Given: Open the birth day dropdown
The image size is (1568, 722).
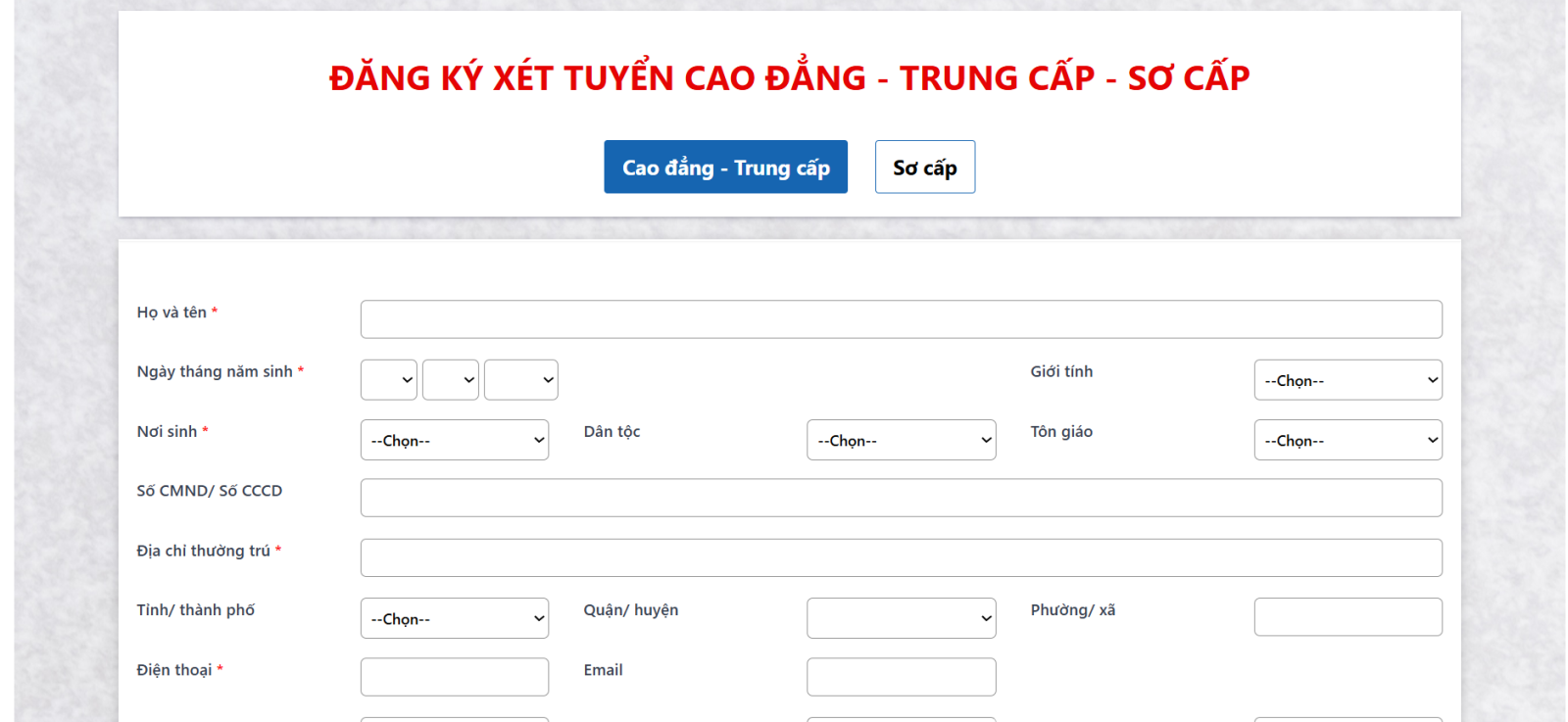Looking at the screenshot, I should click(x=389, y=380).
